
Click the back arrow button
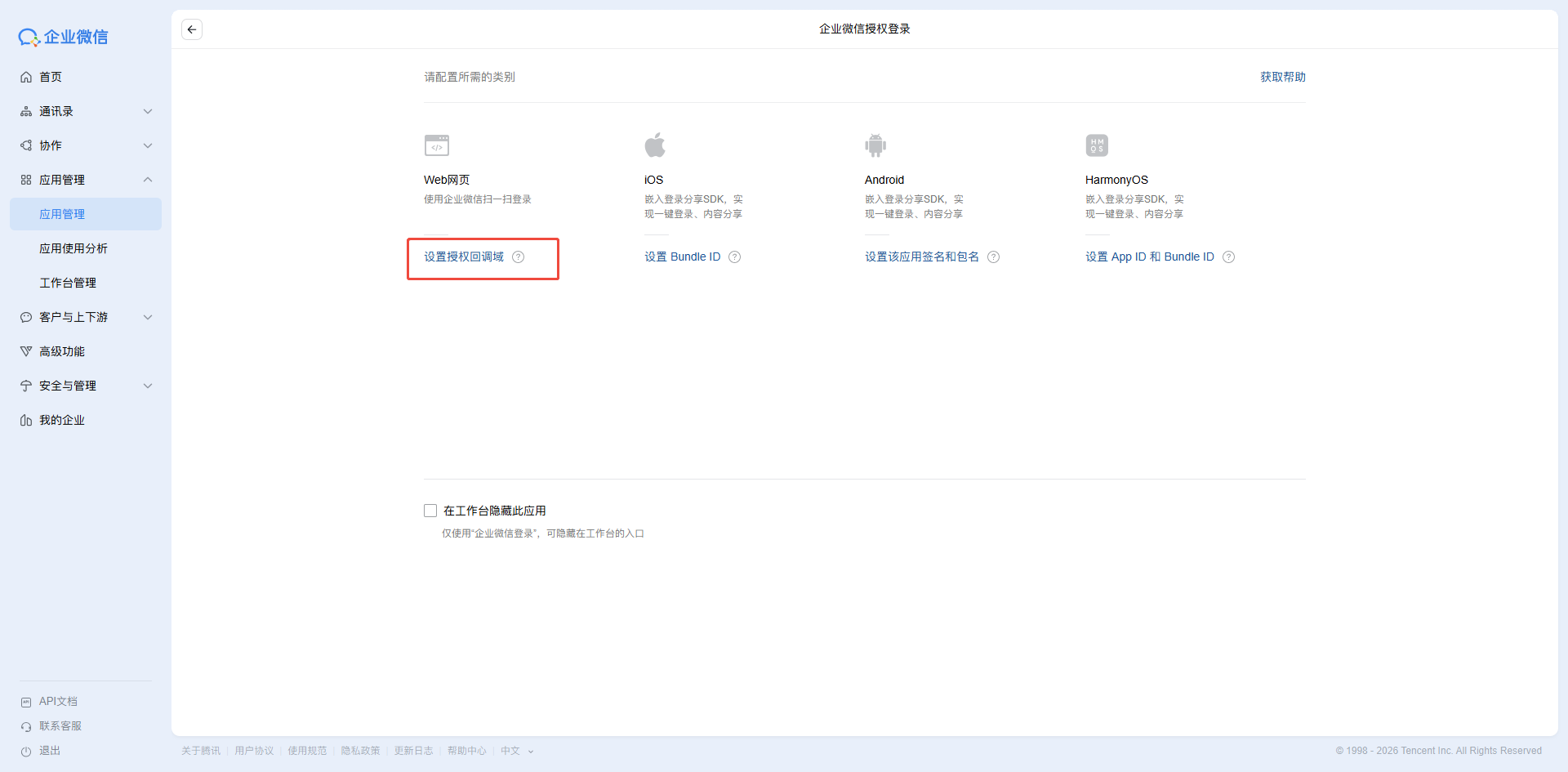pyautogui.click(x=192, y=29)
